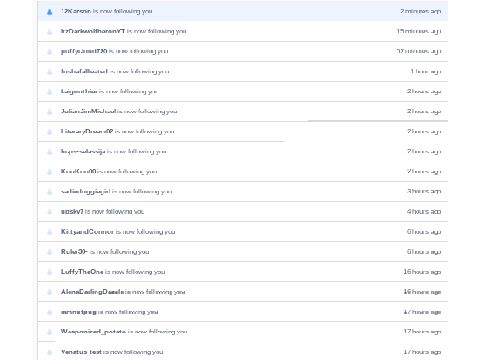Click the follower icon in the 15 minutes ago row

coord(49,32)
